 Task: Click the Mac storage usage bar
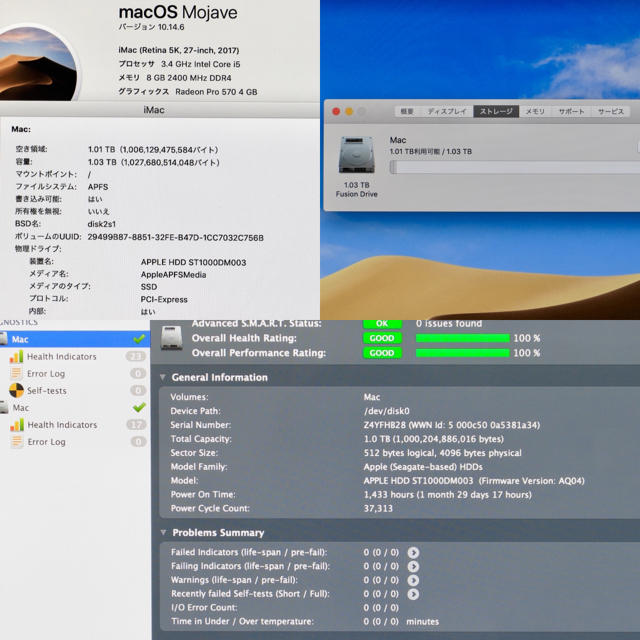point(514,167)
